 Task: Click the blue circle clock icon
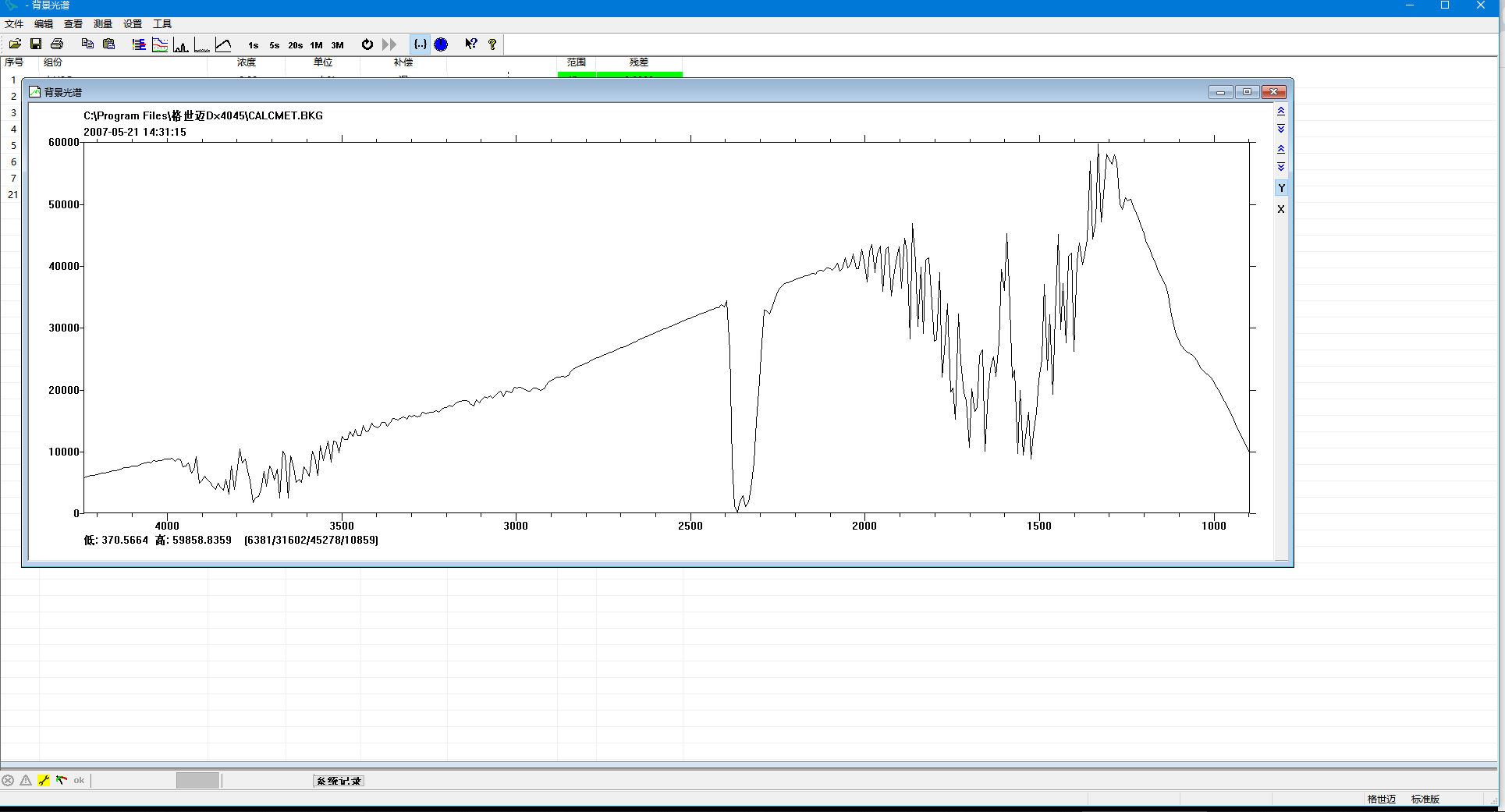tap(441, 44)
